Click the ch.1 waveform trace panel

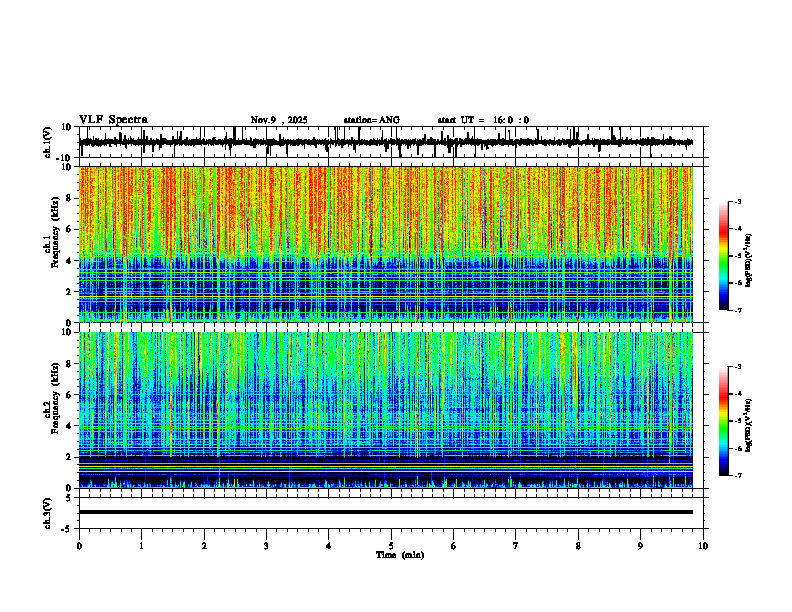[x=391, y=142]
